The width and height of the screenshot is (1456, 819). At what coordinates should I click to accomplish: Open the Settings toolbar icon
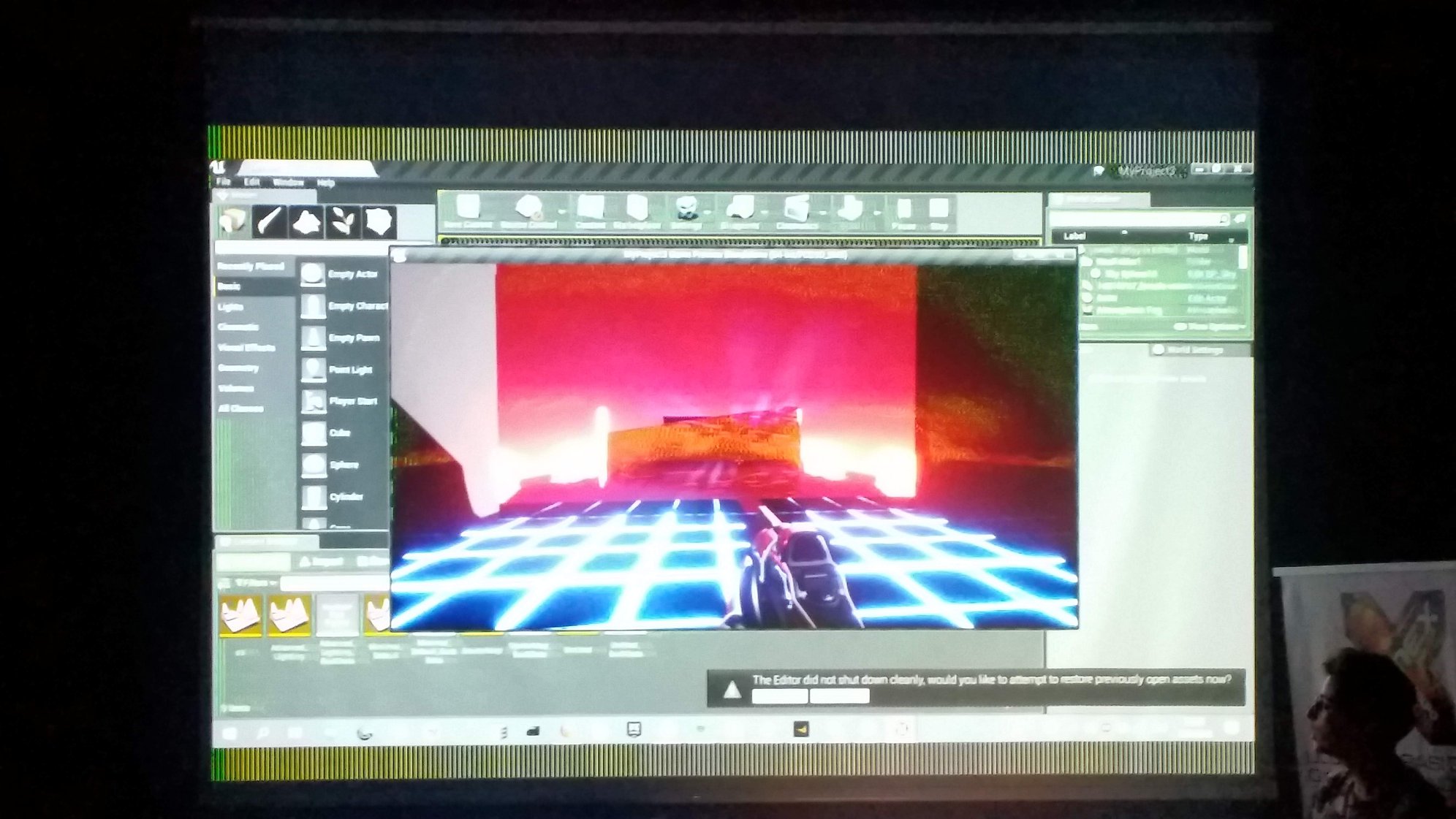point(686,208)
